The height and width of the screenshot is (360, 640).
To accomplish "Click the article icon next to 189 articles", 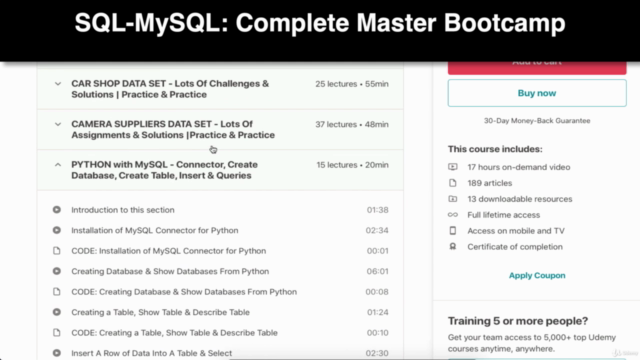I will pyautogui.click(x=453, y=183).
